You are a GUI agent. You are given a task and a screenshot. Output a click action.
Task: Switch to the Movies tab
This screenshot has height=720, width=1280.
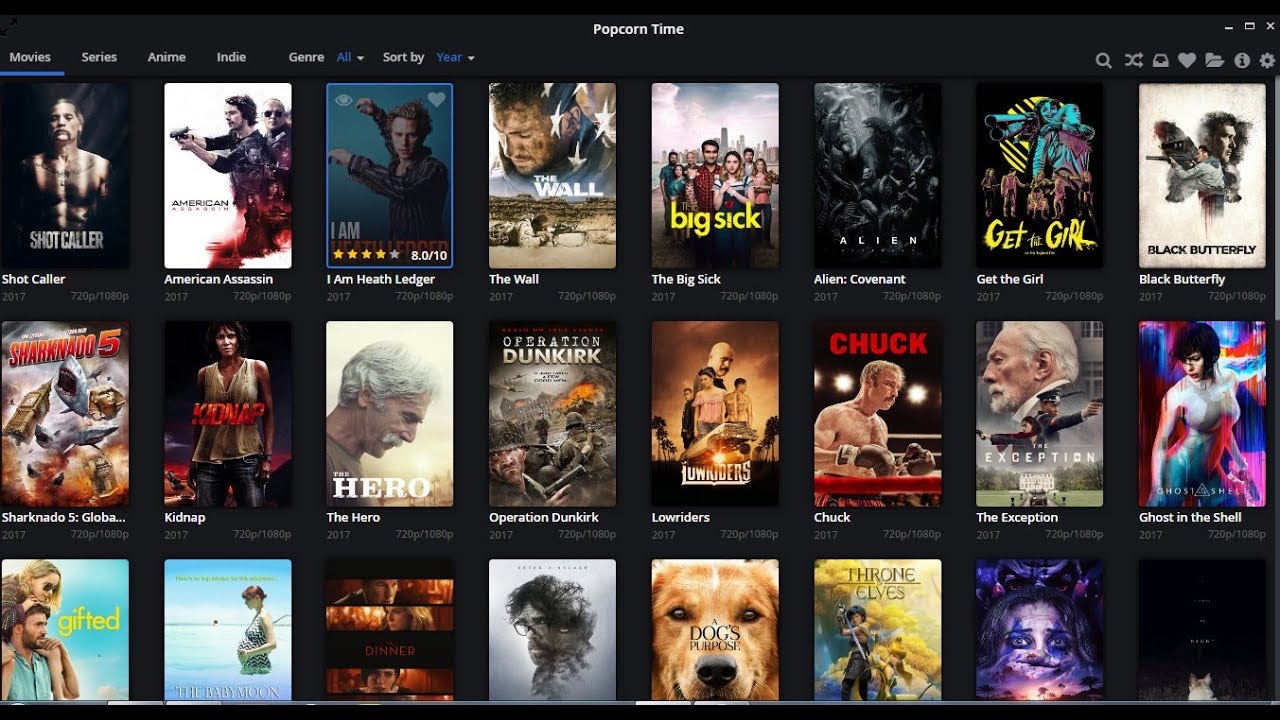(30, 57)
